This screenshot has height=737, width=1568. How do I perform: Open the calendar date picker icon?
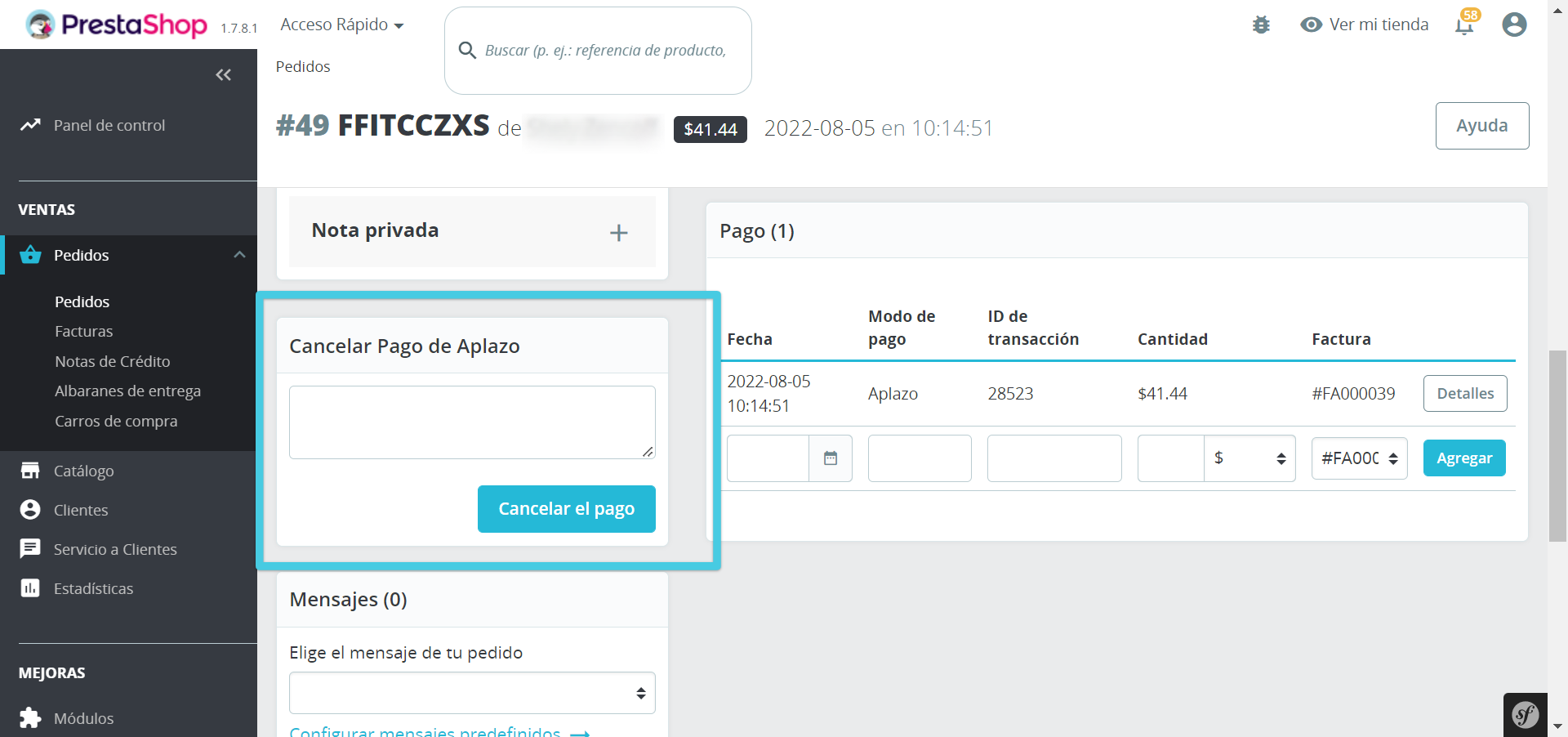[831, 458]
